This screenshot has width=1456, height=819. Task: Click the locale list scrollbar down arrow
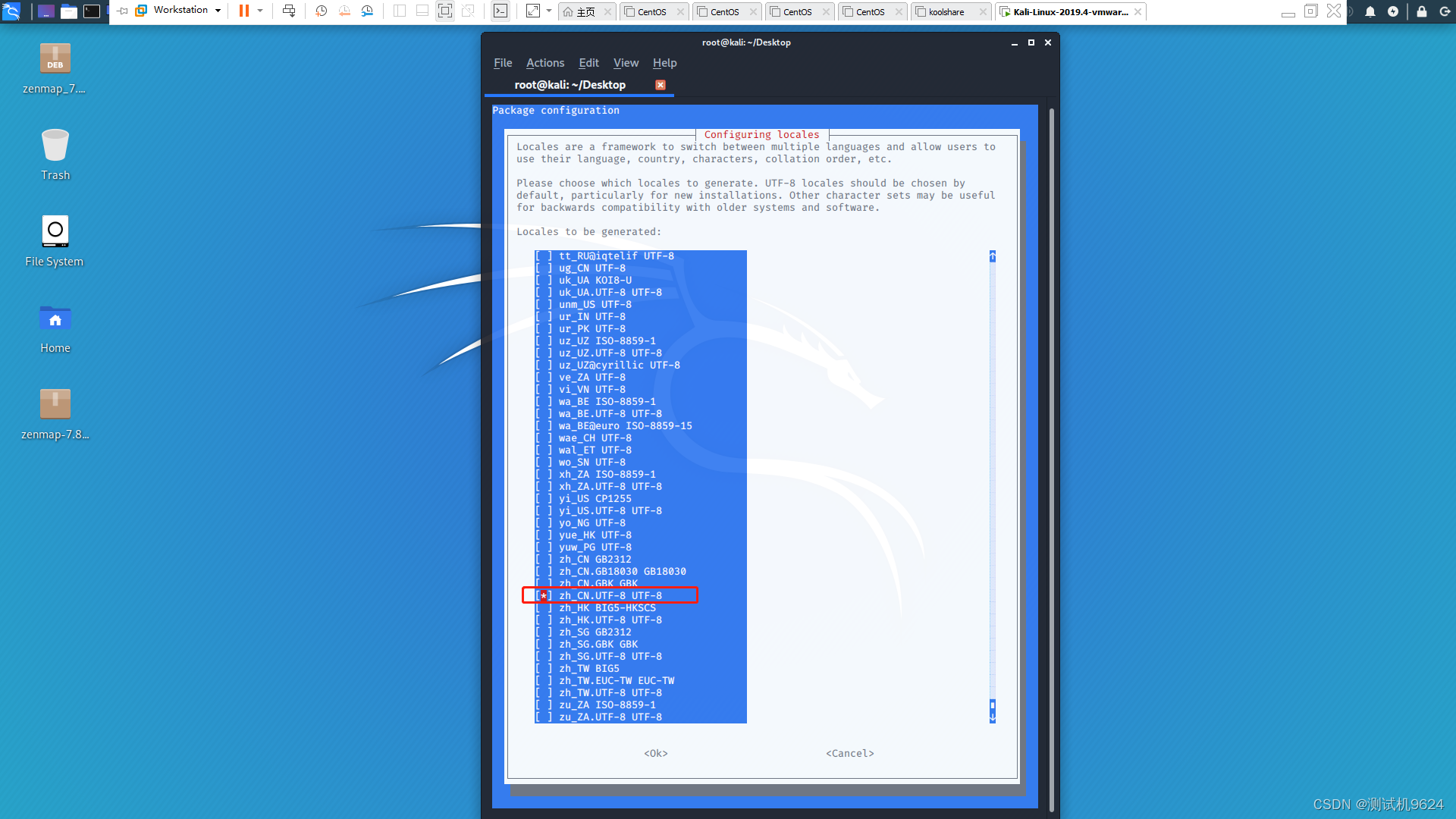click(x=992, y=717)
